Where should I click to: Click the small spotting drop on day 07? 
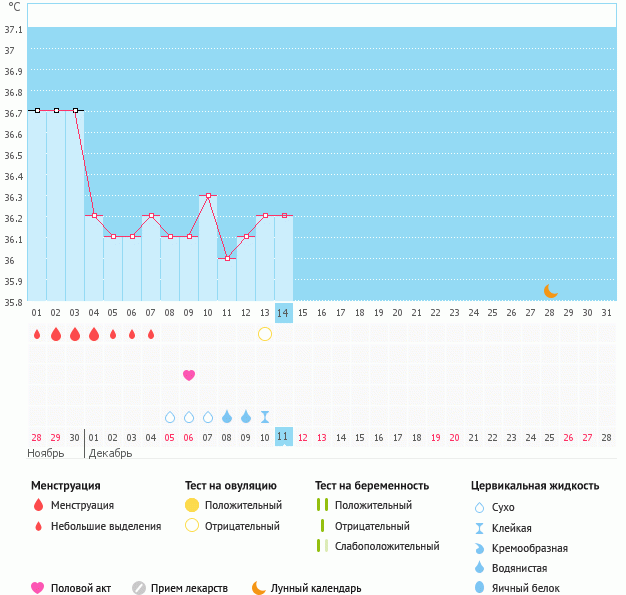pos(151,334)
